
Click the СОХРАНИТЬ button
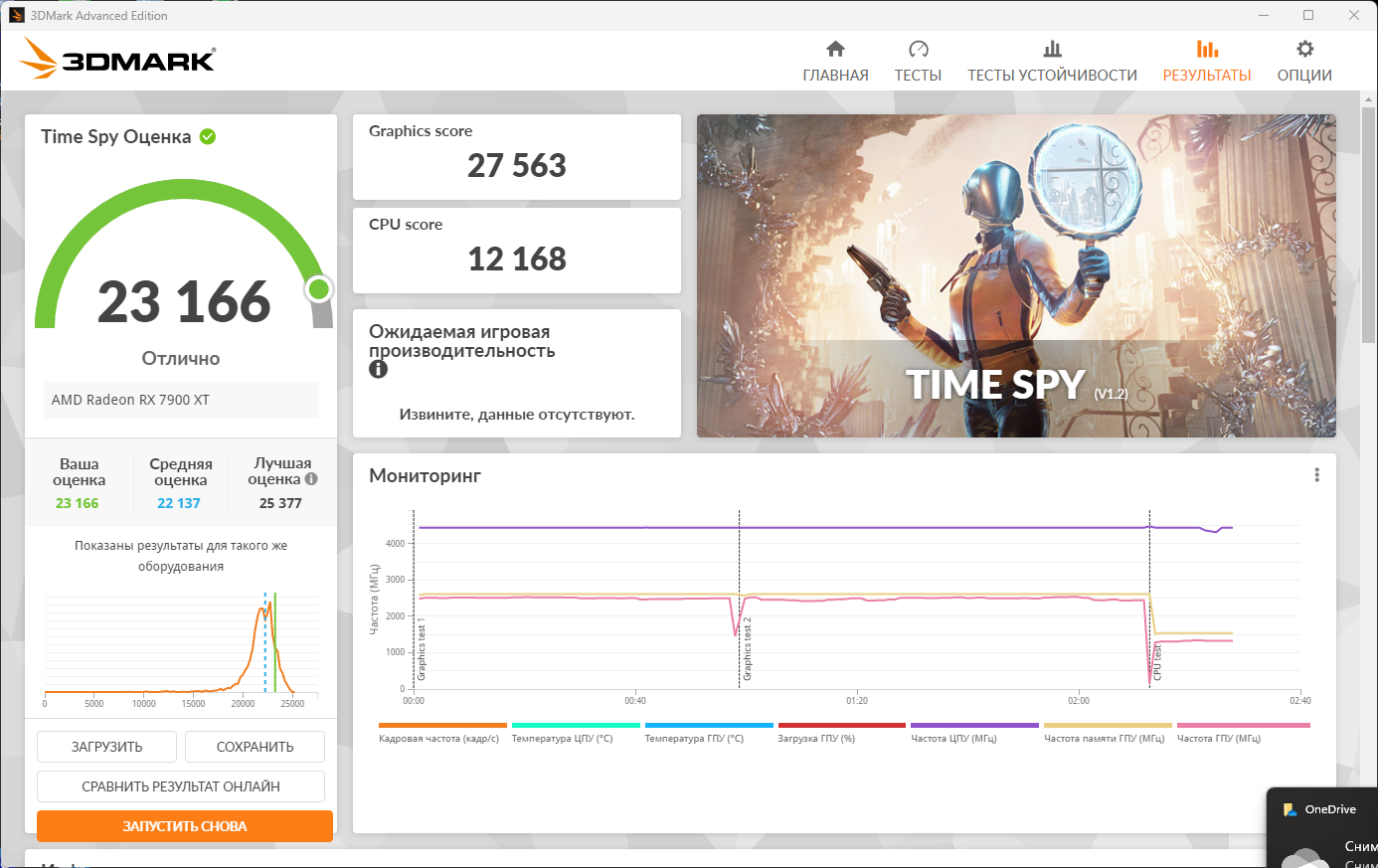click(x=255, y=747)
